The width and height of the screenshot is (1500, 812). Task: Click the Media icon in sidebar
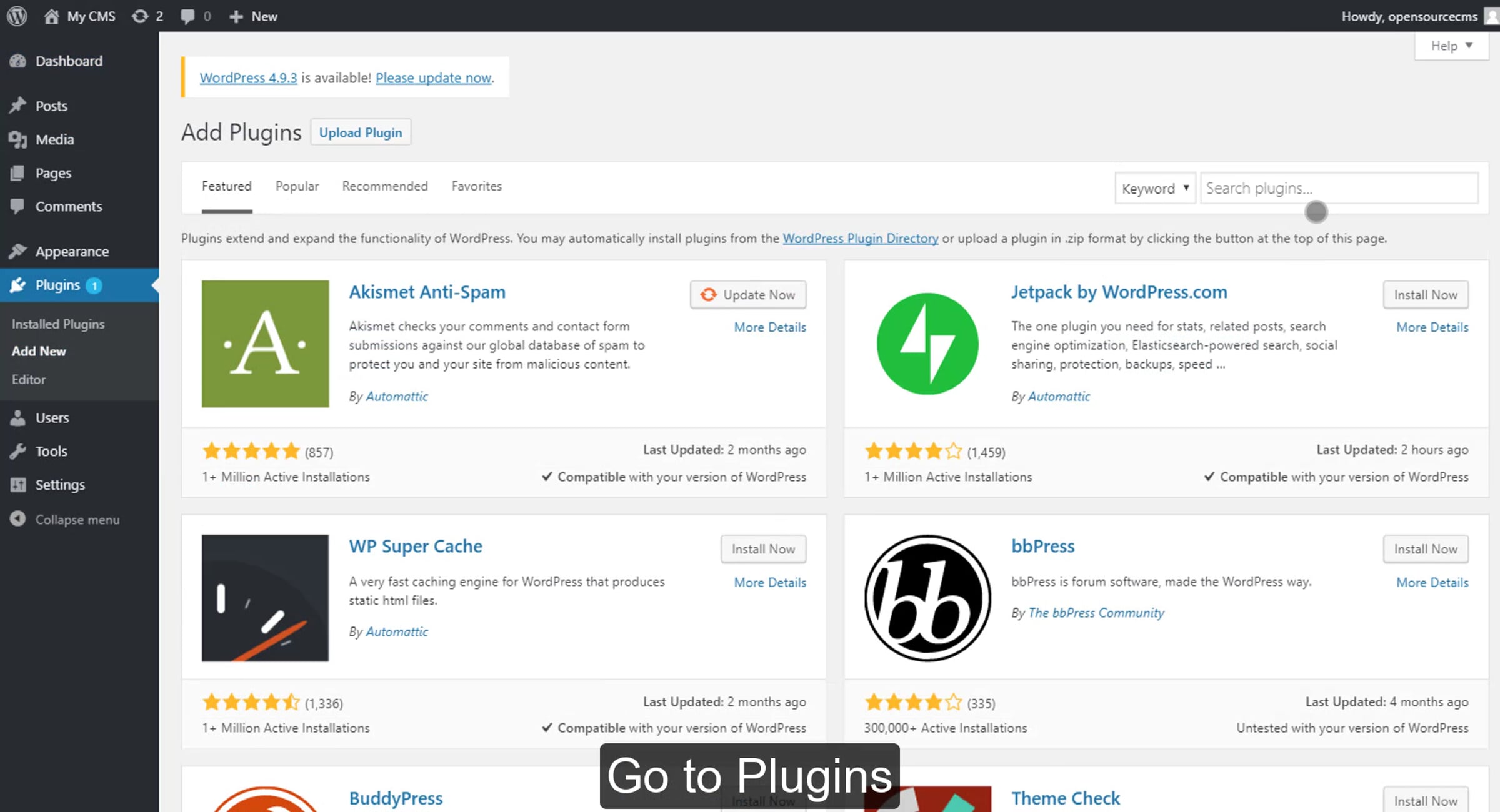coord(18,139)
